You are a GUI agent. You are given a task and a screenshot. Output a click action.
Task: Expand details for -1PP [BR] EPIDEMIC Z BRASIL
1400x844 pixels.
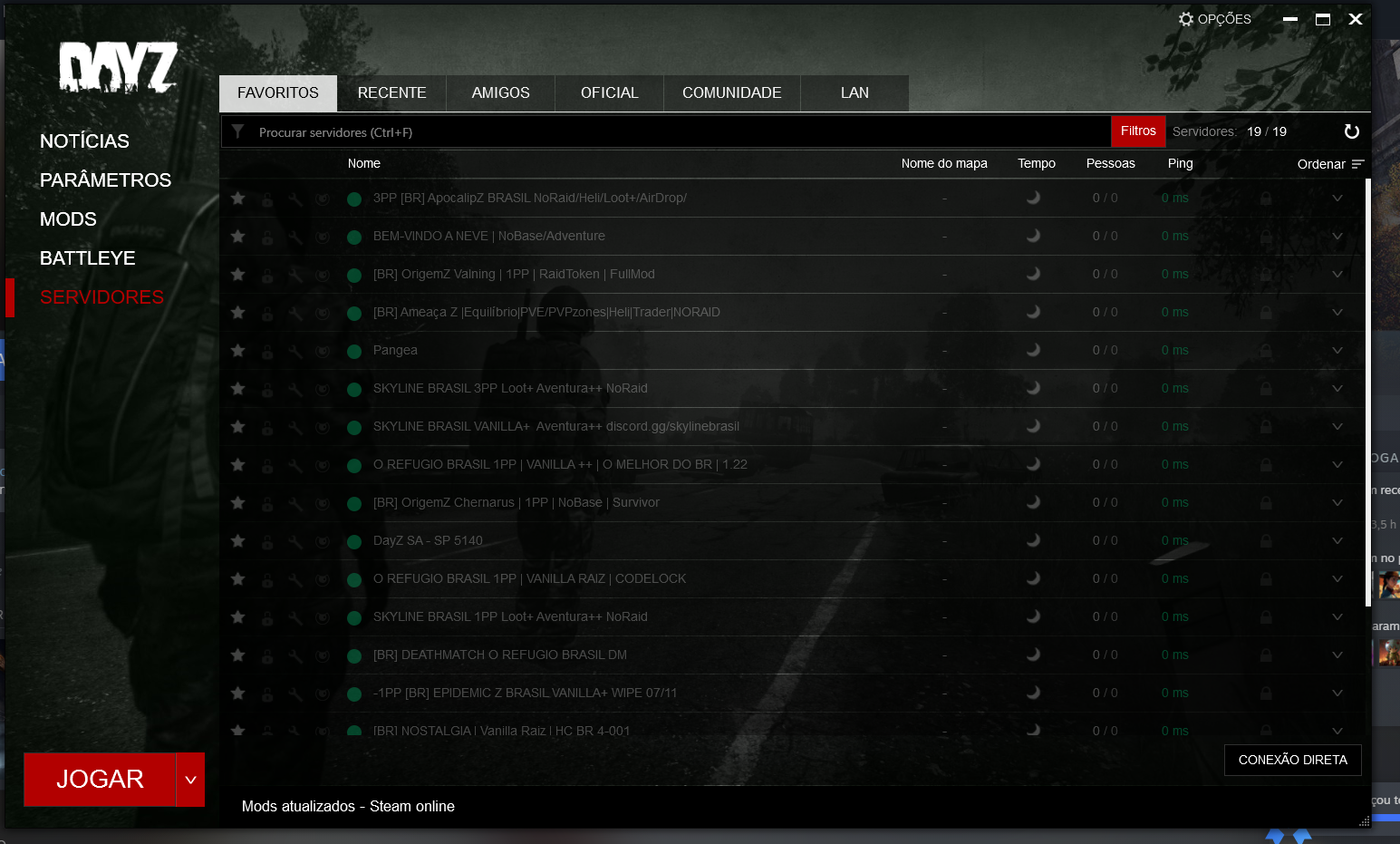[x=1337, y=693]
